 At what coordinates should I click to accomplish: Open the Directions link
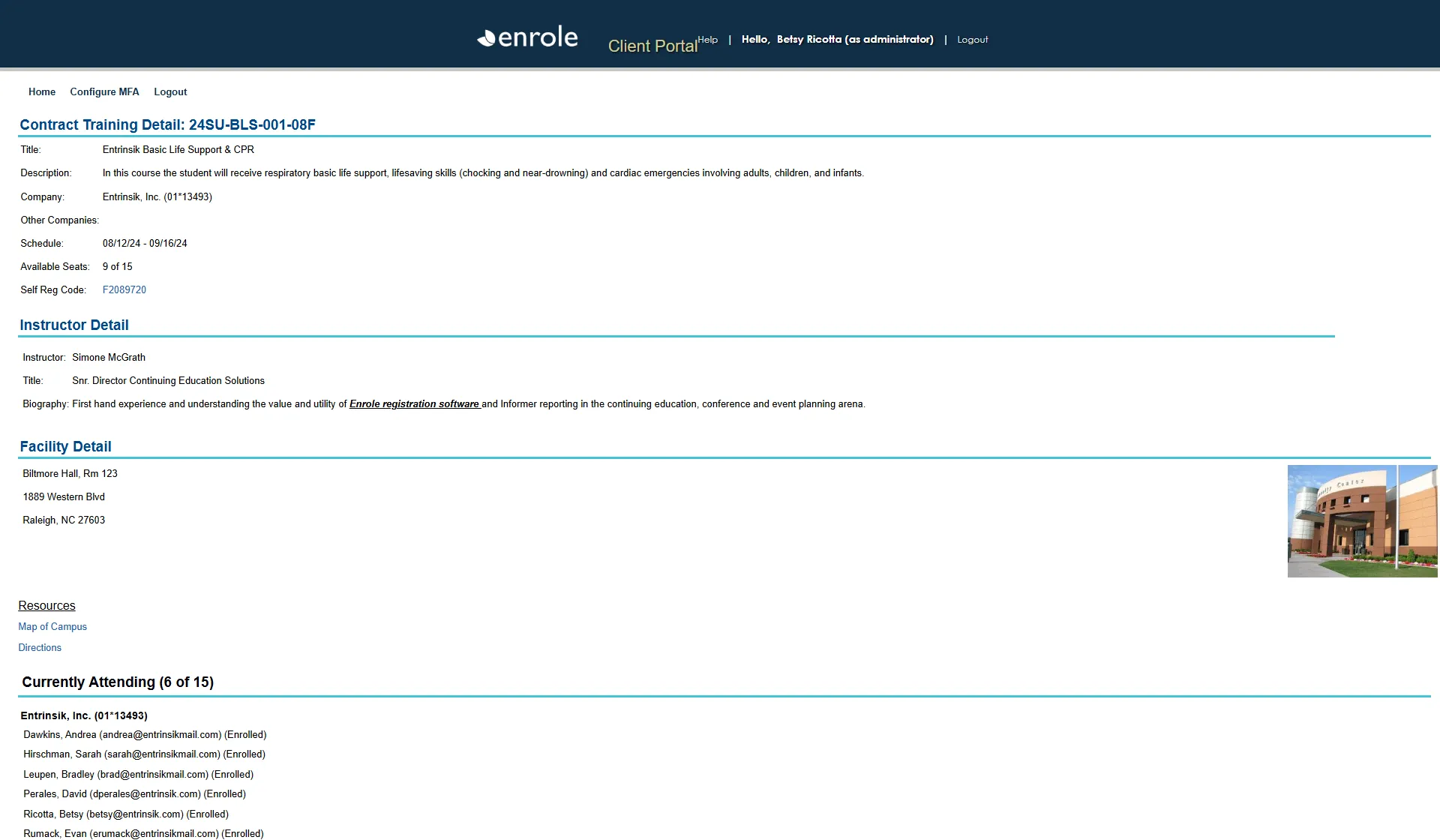(40, 647)
